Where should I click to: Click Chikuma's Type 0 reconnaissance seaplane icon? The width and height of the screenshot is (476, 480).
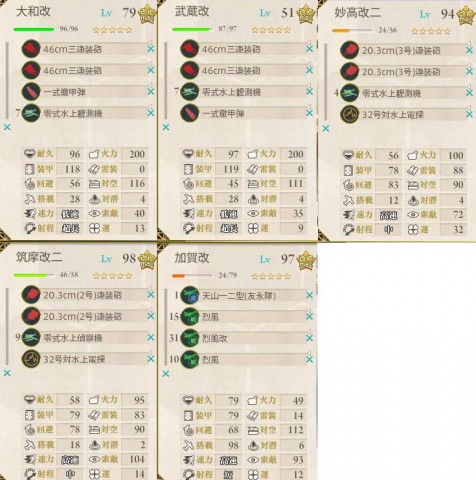click(x=31, y=337)
